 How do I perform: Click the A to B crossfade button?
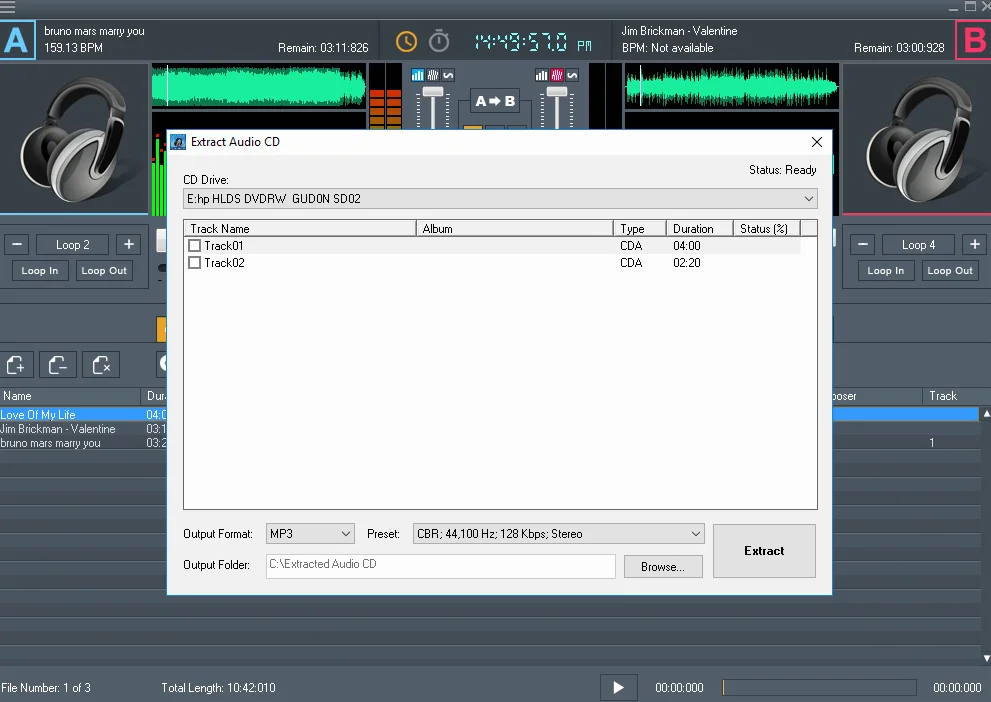[x=496, y=101]
